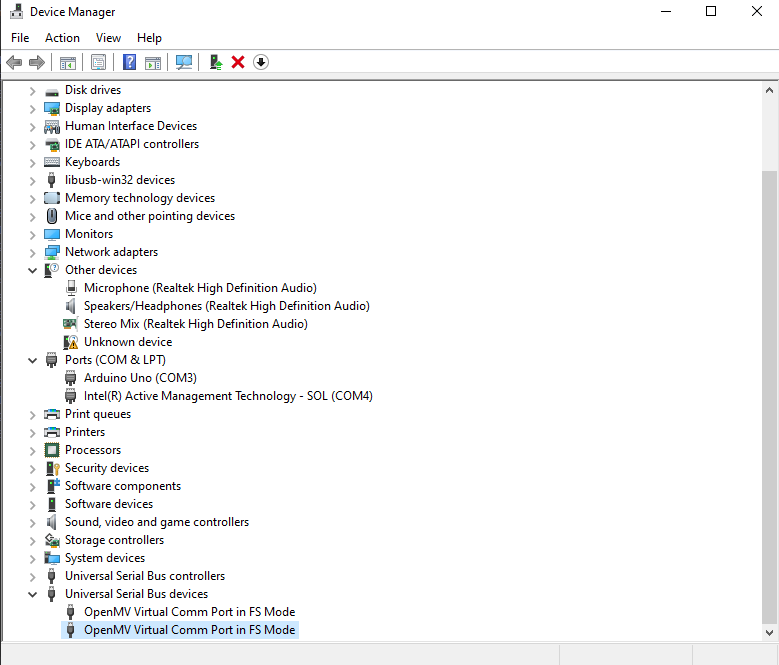Scan for hardware changes monitor icon
Image resolution: width=779 pixels, height=665 pixels.
[184, 62]
